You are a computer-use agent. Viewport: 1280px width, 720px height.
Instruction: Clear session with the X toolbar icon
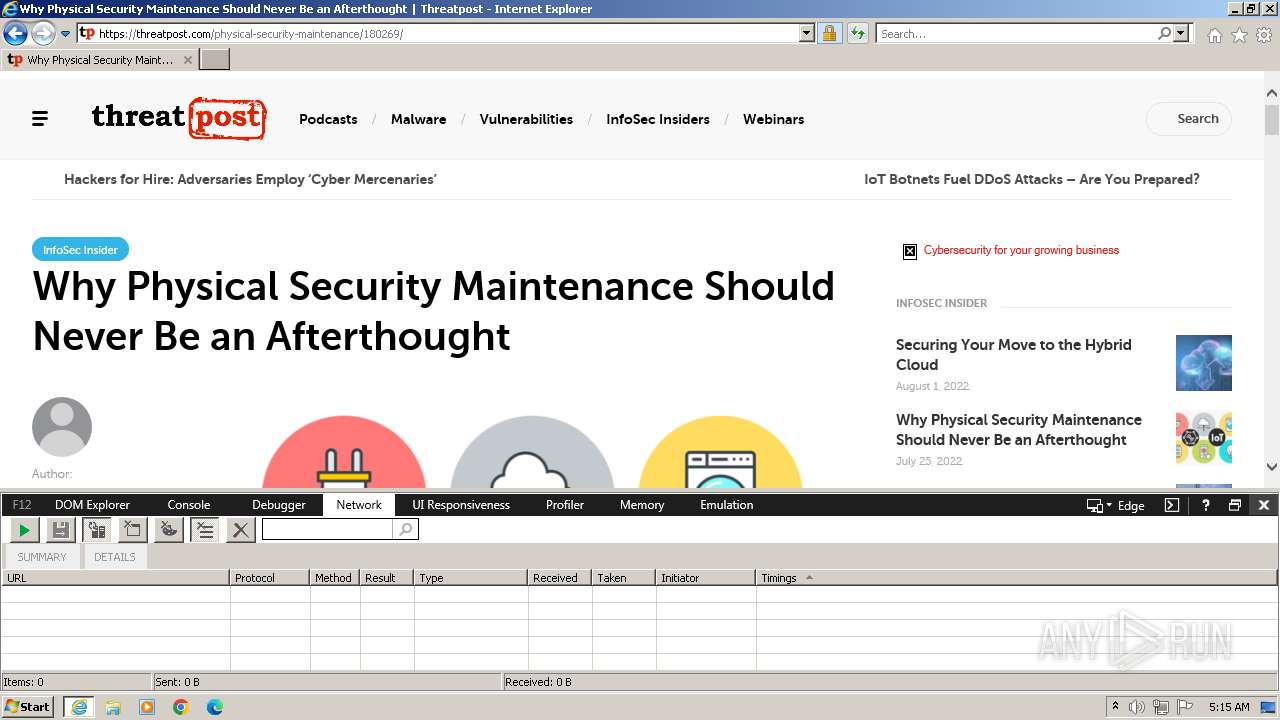tap(240, 529)
